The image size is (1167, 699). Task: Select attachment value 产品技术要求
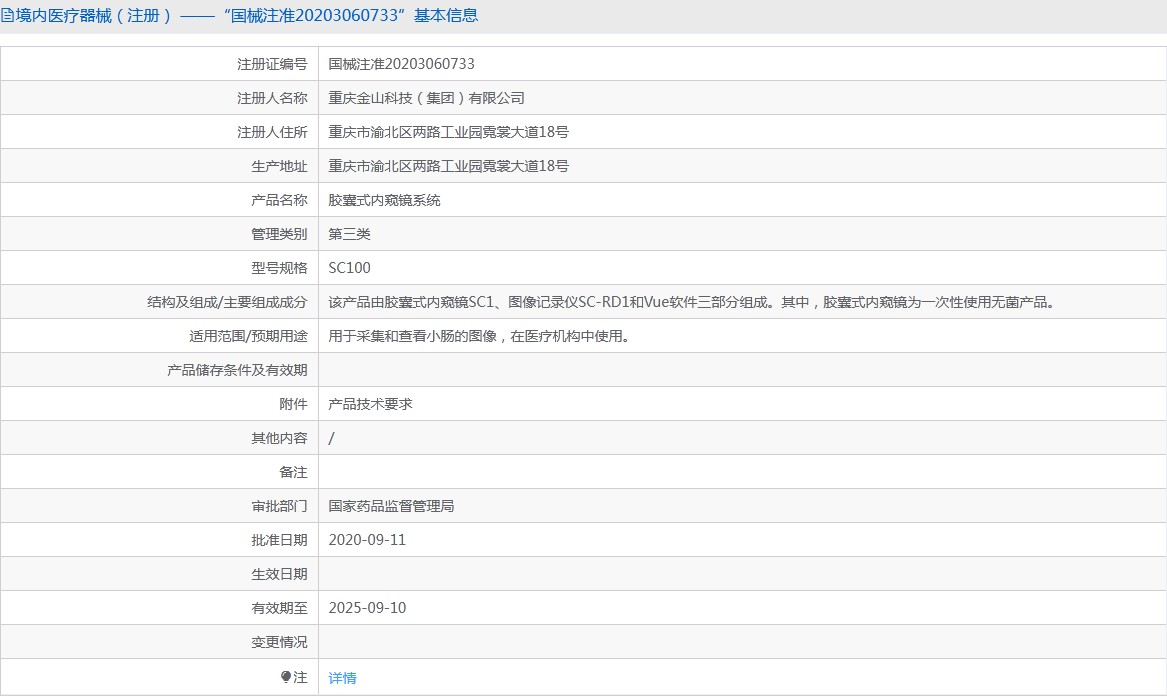[370, 404]
